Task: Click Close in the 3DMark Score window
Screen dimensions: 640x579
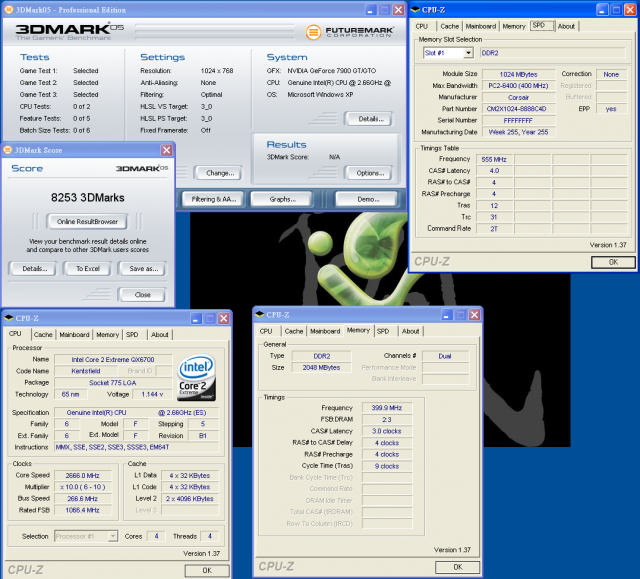Action: tap(142, 295)
